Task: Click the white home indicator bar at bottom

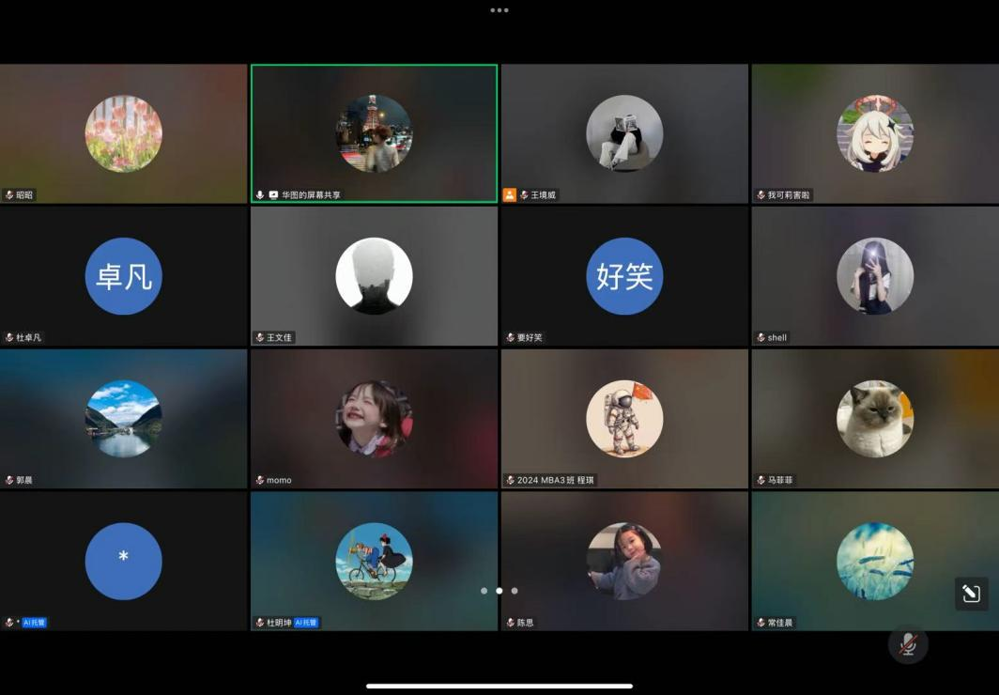Action: (x=499, y=686)
